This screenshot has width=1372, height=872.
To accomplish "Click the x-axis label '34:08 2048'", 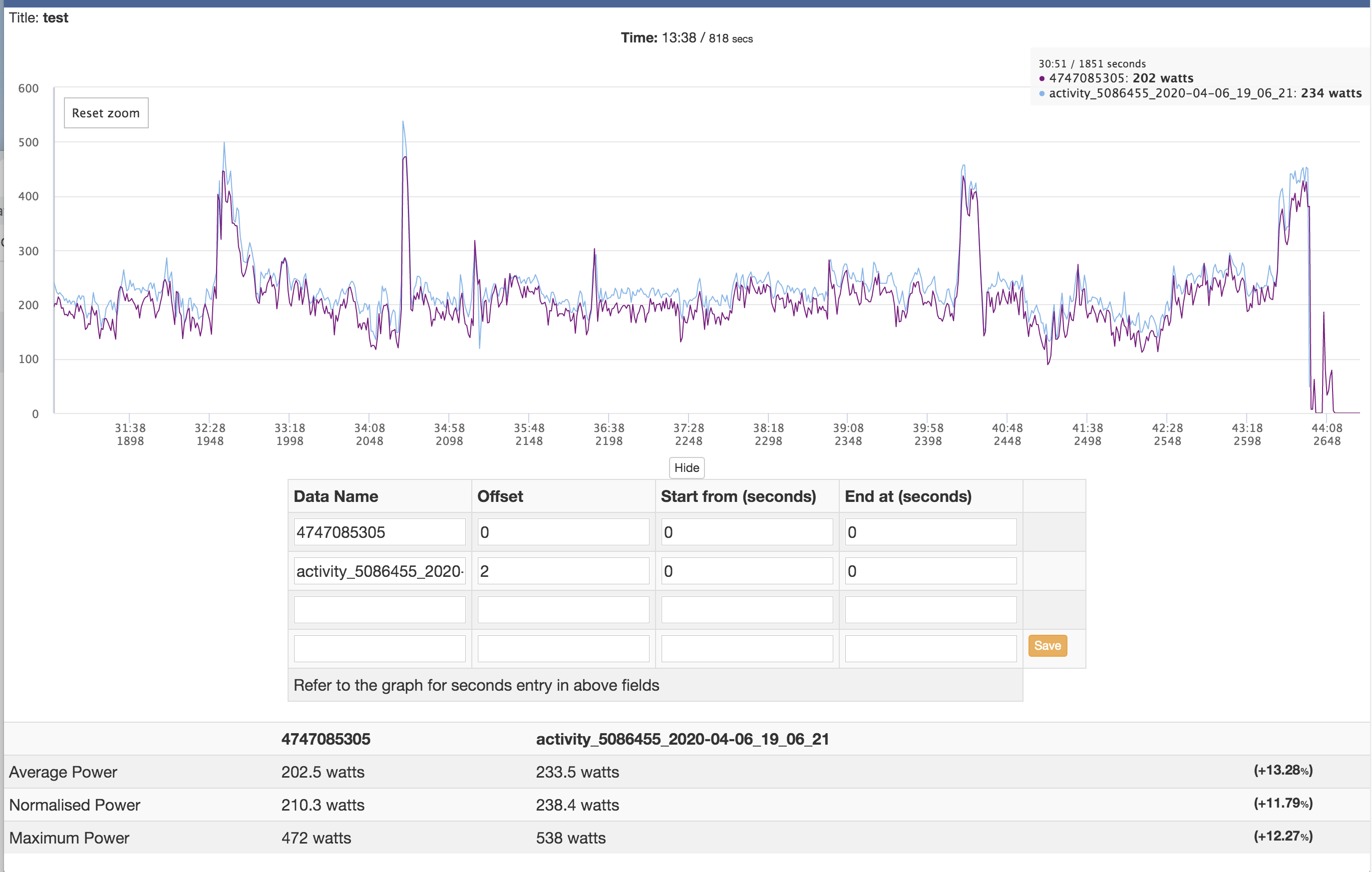I will 369,435.
